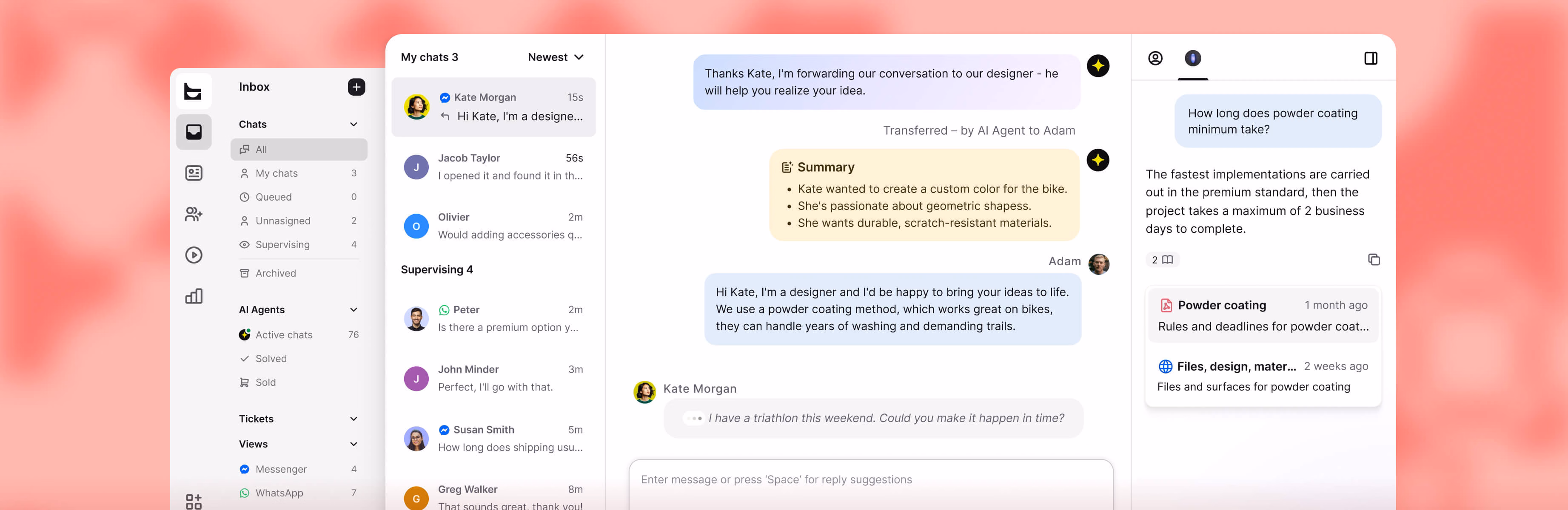
Task: Open Sold under AI Agents
Action: pyautogui.click(x=299, y=382)
